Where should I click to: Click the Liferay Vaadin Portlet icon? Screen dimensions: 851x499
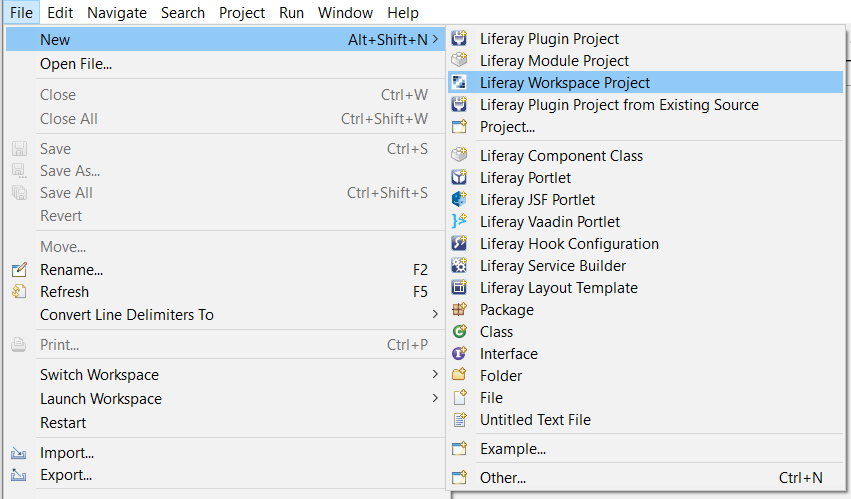459,222
